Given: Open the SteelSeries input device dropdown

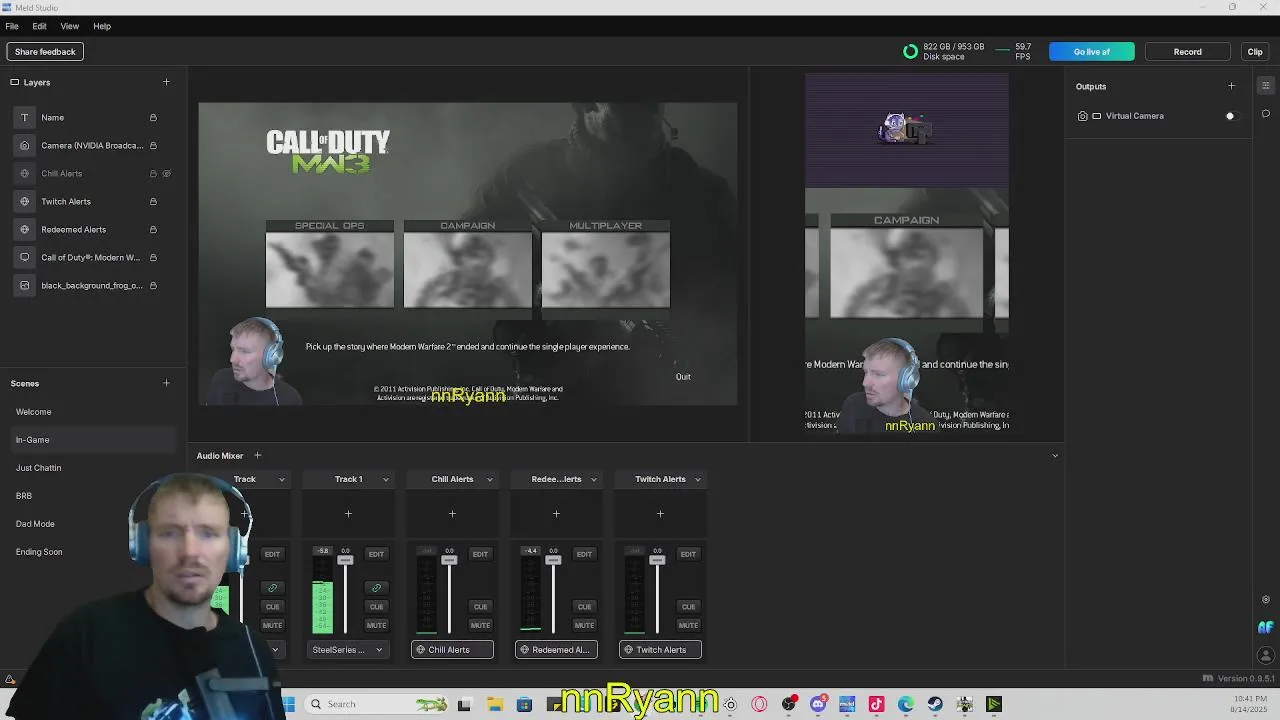Looking at the screenshot, I should tap(347, 650).
